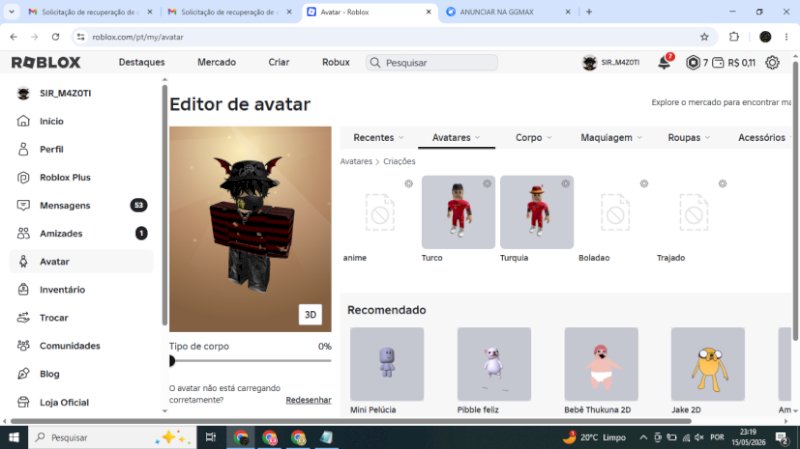Open the settings gear in Roblox header
Viewport: 800px width, 449px height.
(x=772, y=63)
